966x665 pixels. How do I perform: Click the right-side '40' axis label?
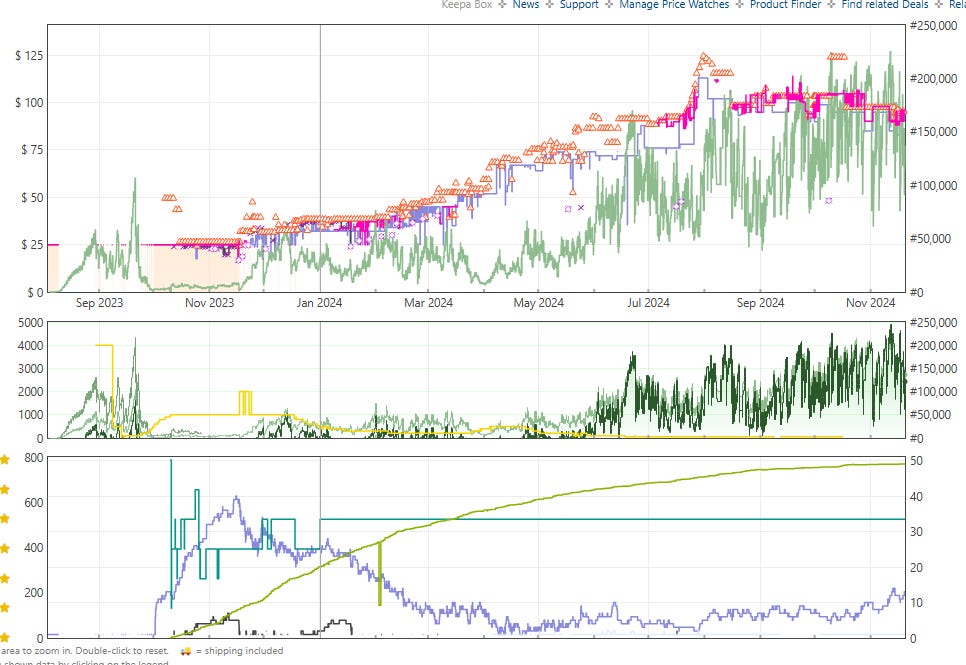[x=916, y=496]
